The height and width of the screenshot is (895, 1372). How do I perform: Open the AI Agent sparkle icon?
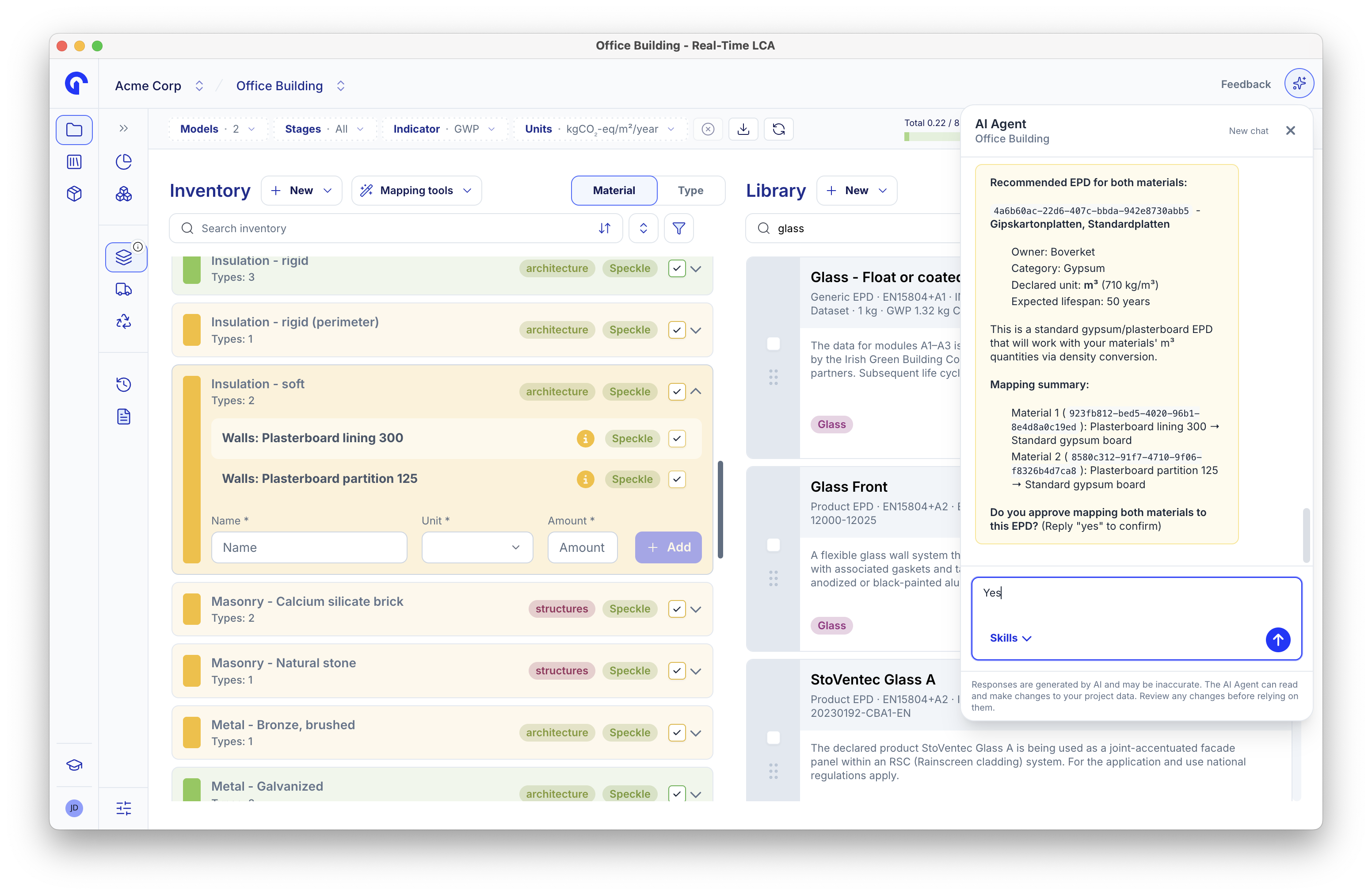coord(1299,84)
